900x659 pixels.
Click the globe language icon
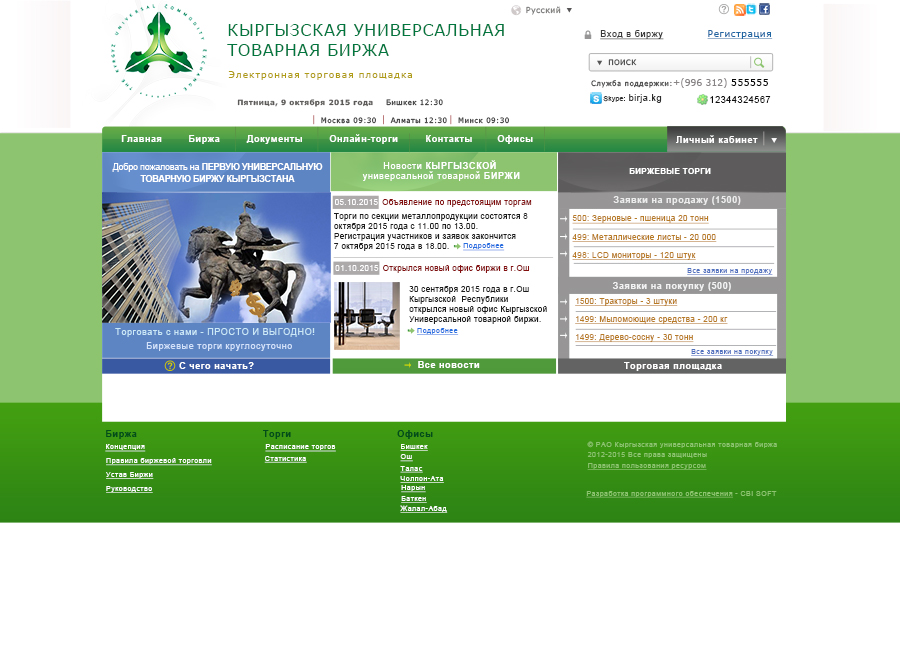tap(516, 10)
